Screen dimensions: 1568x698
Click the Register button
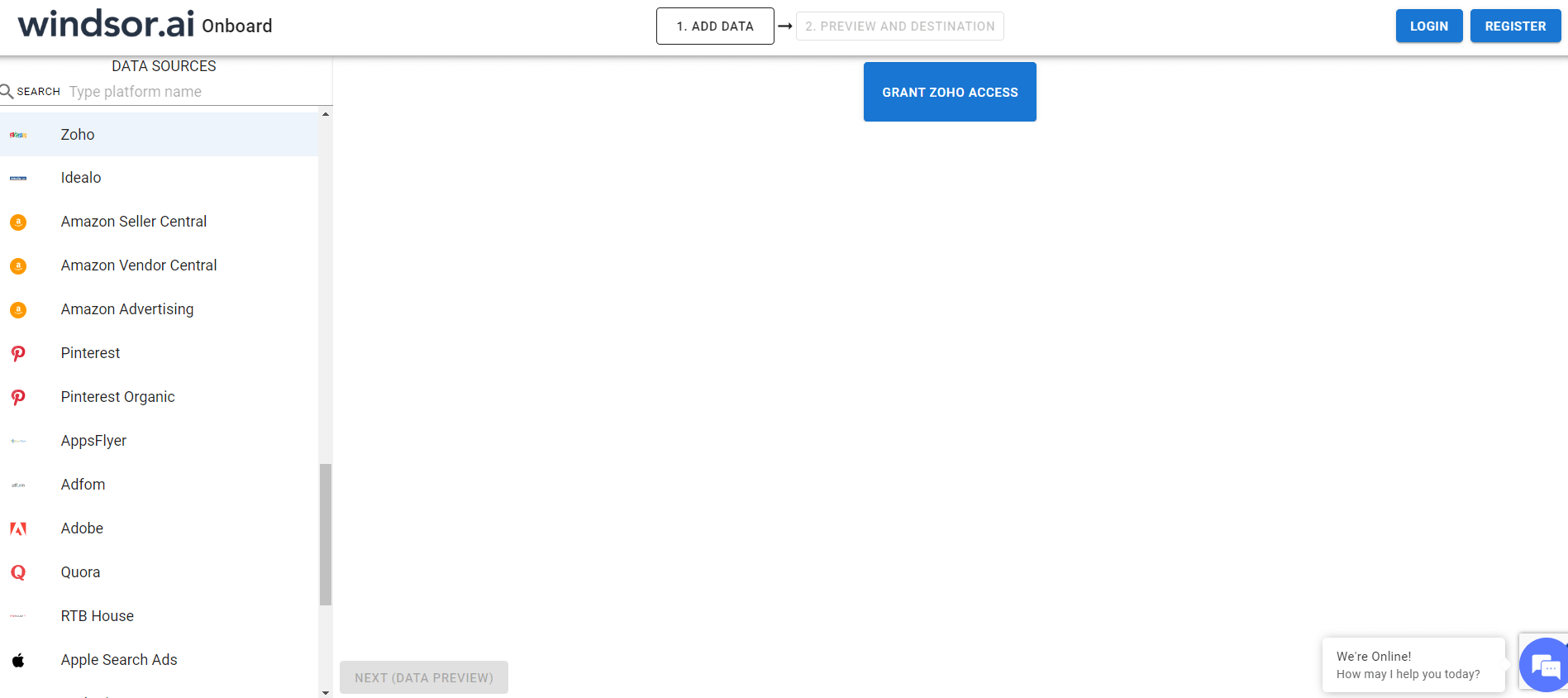coord(1515,26)
